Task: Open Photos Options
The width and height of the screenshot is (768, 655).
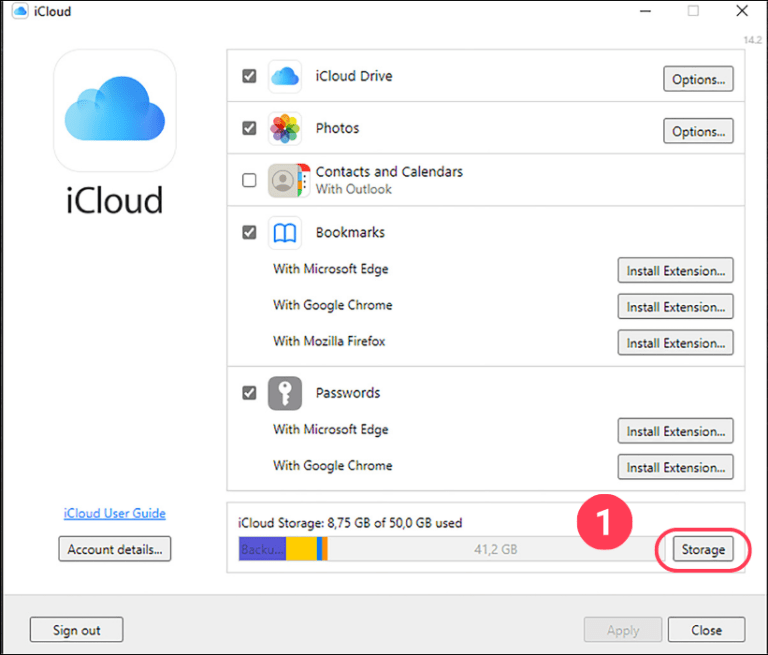Action: coord(698,131)
